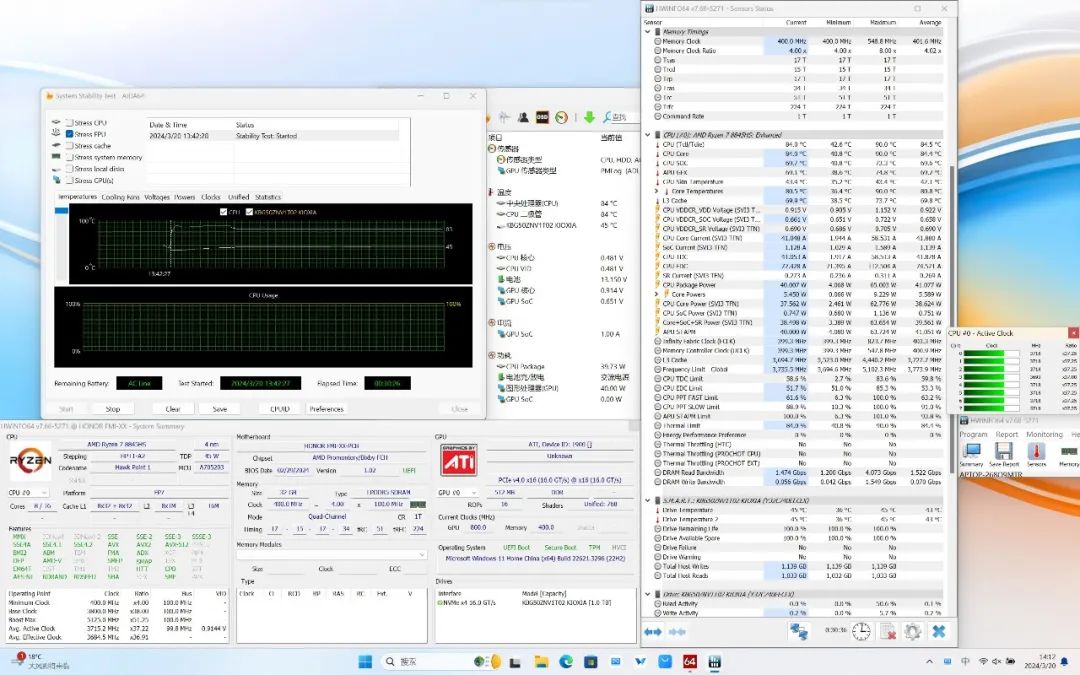Collapse Memory Timings sensor group
1080x675 pixels.
647,32
